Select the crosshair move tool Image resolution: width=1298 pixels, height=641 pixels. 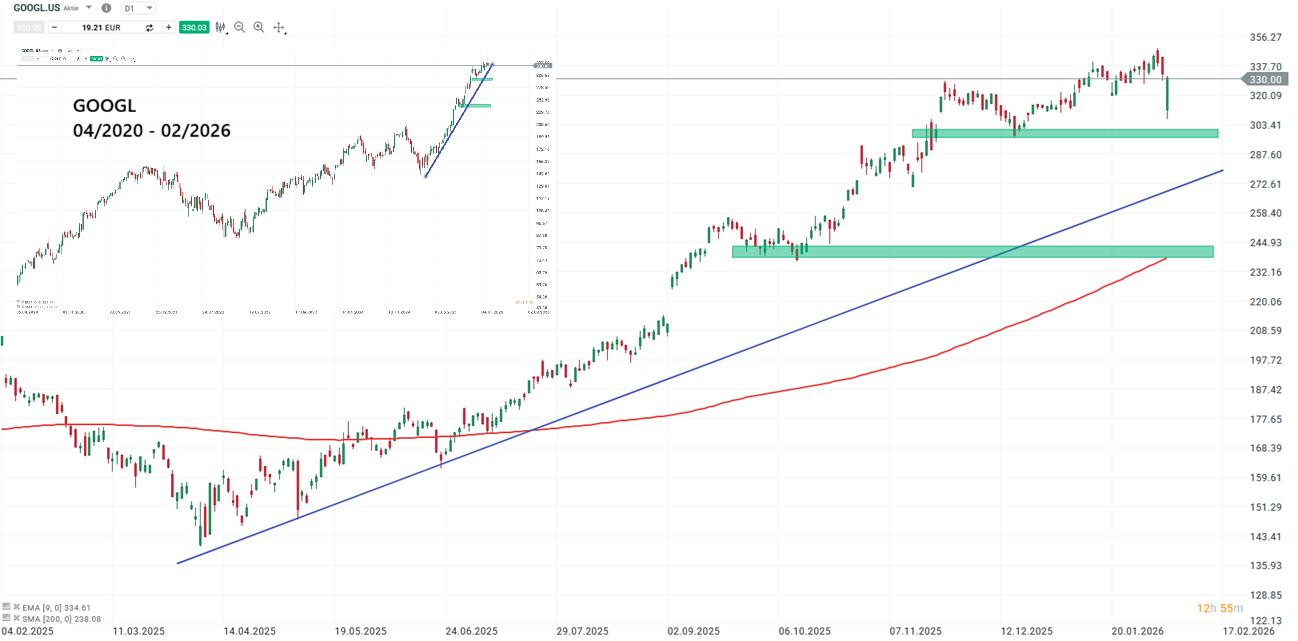point(279,28)
